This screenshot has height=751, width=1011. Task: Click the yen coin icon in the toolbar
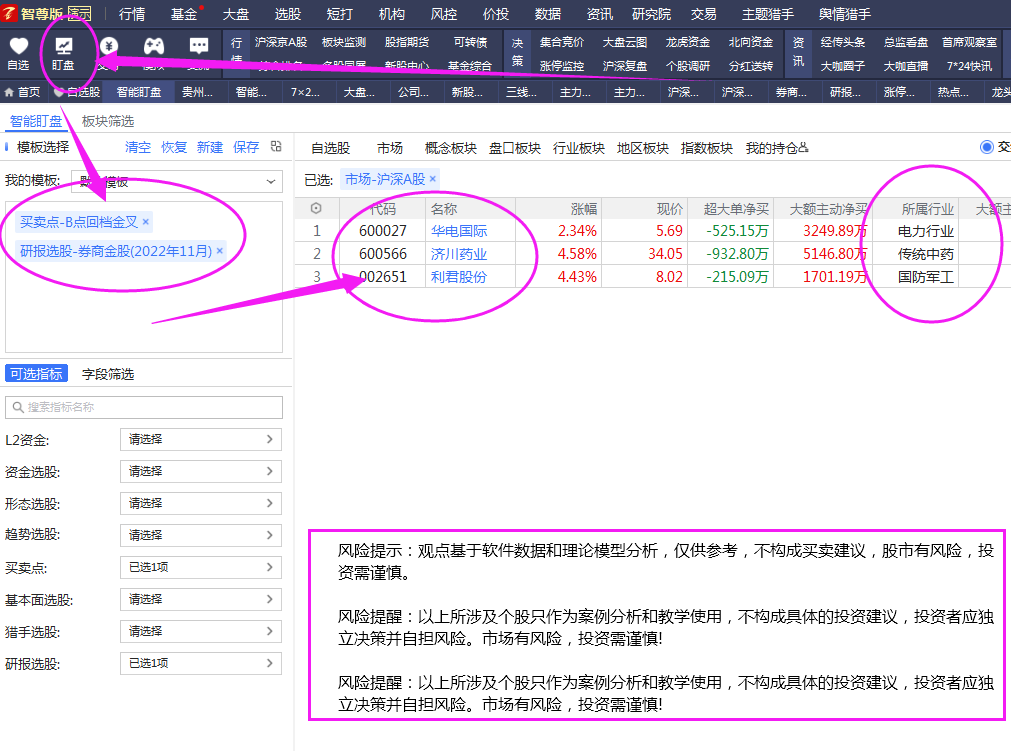coord(109,46)
